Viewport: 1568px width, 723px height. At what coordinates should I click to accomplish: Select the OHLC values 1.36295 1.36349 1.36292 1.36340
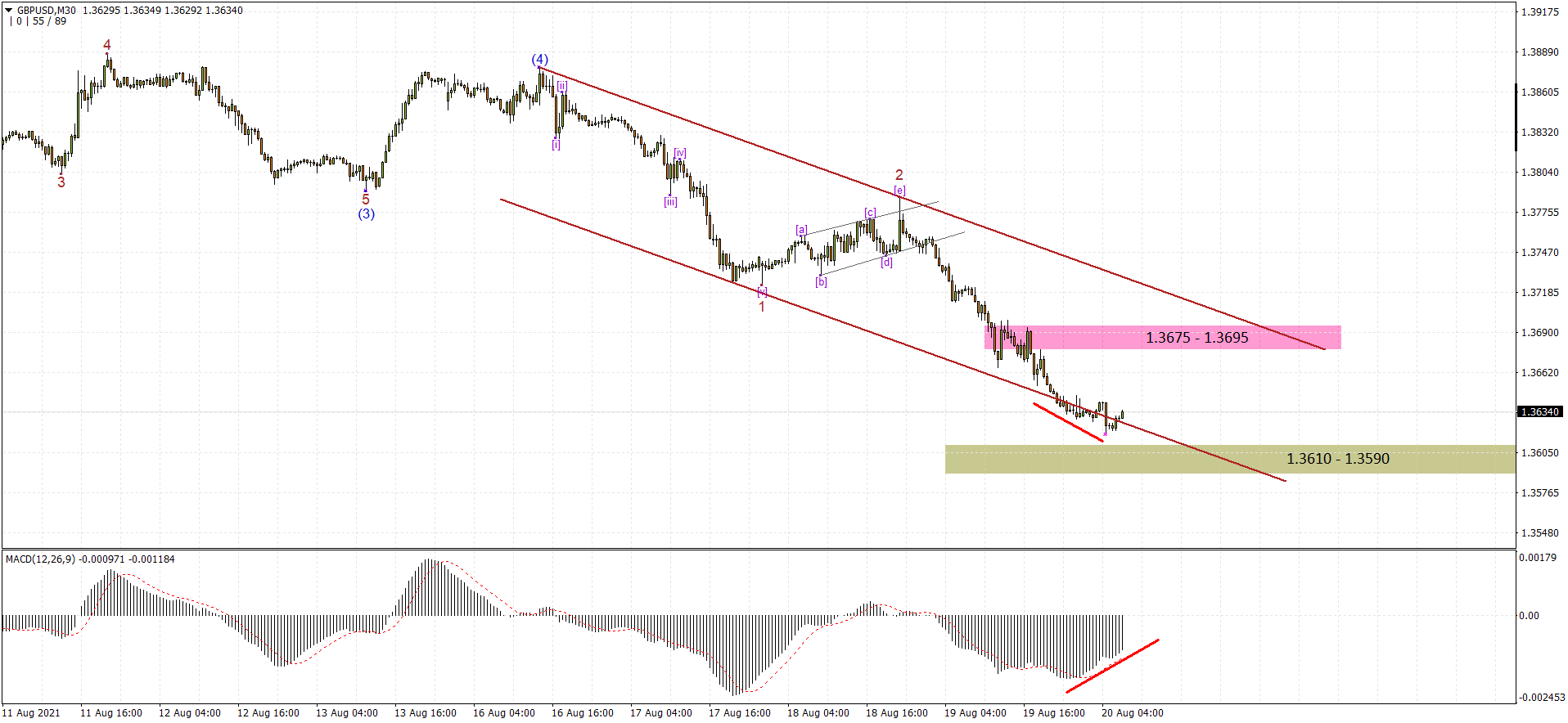[x=163, y=11]
